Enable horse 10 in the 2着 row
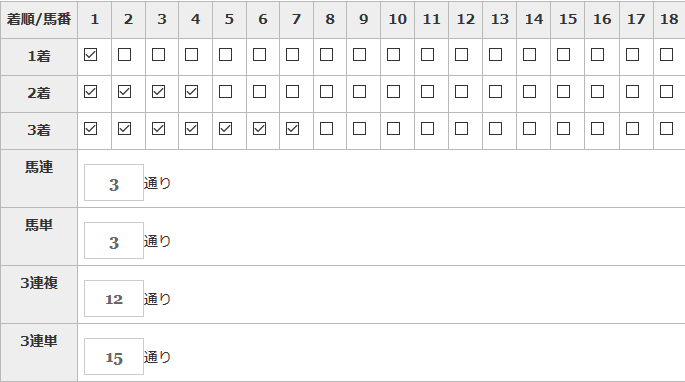This screenshot has height=382, width=685. pyautogui.click(x=393, y=92)
